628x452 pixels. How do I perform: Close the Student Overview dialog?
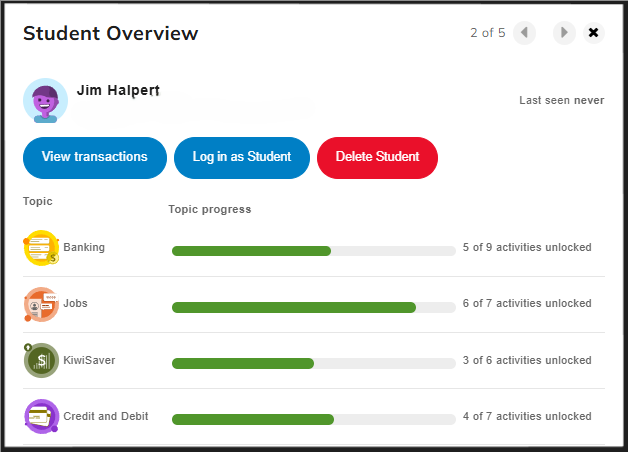[594, 33]
